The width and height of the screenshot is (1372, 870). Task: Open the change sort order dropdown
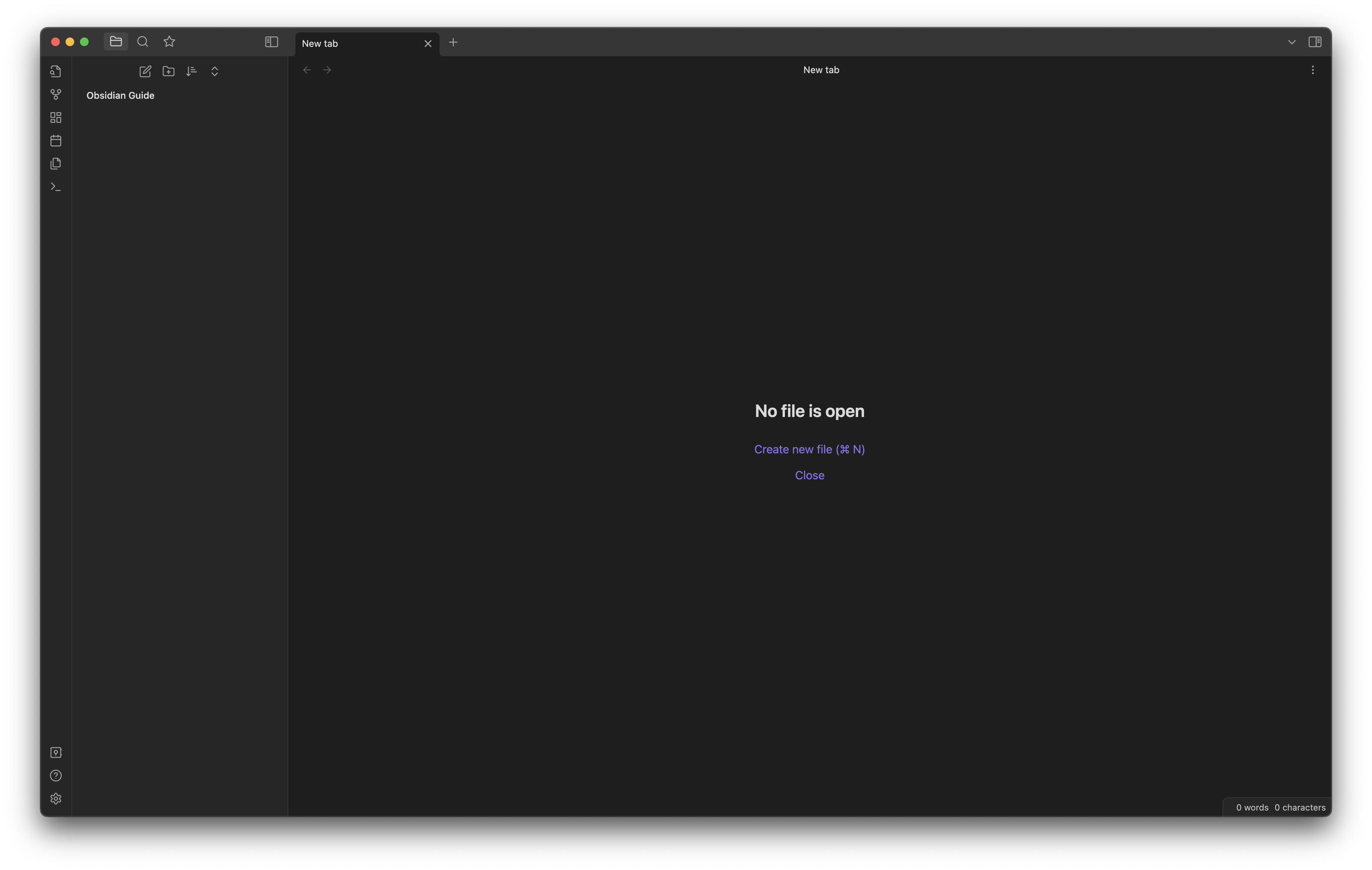point(191,71)
